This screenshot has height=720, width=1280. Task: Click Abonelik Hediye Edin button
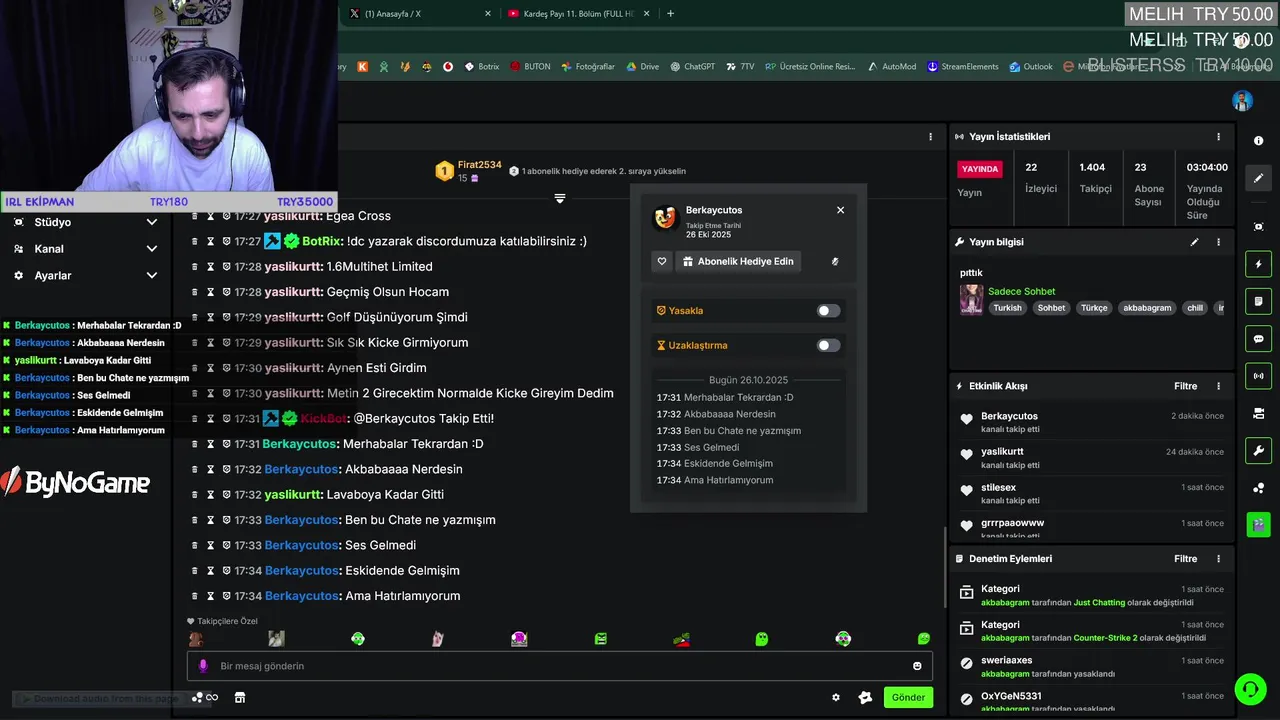click(738, 262)
